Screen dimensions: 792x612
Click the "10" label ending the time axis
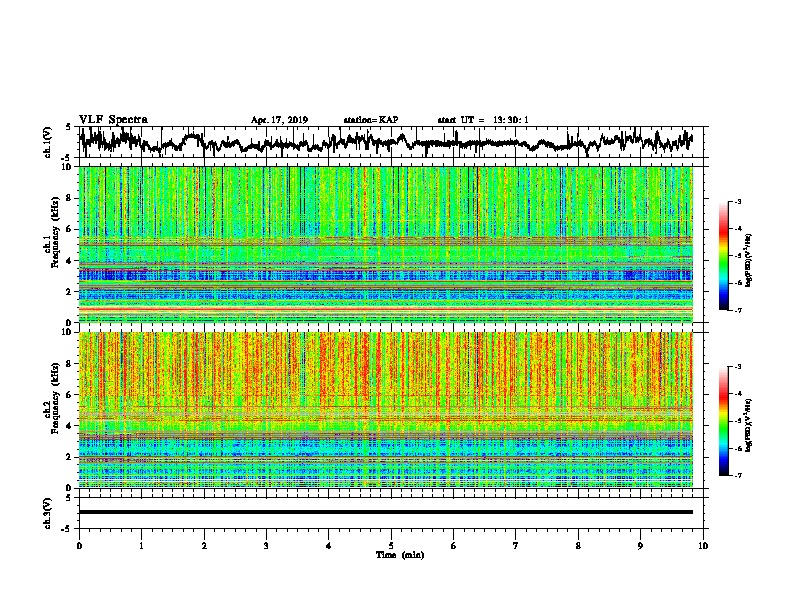703,545
